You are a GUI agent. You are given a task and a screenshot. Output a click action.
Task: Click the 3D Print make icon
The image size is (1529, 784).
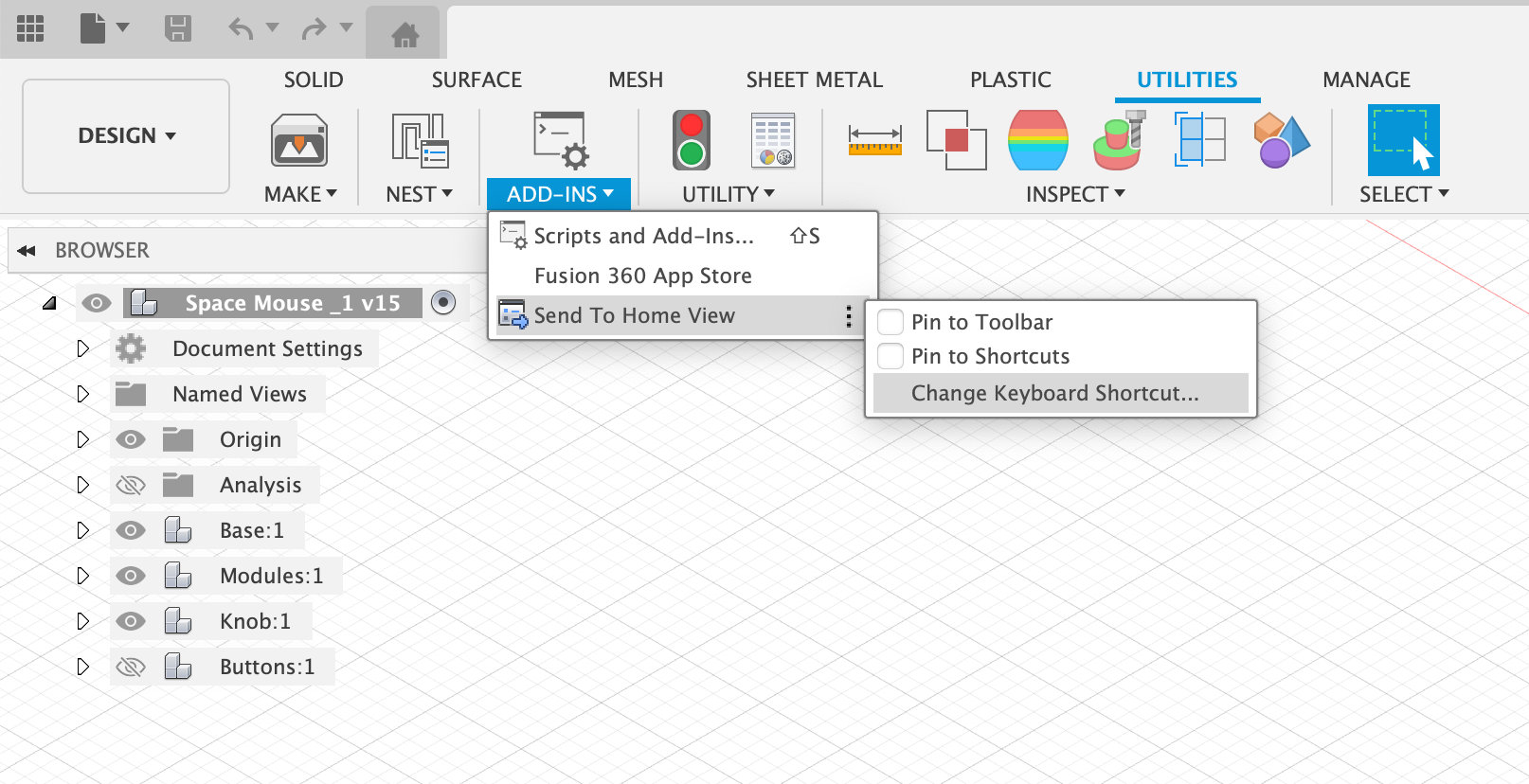coord(299,141)
